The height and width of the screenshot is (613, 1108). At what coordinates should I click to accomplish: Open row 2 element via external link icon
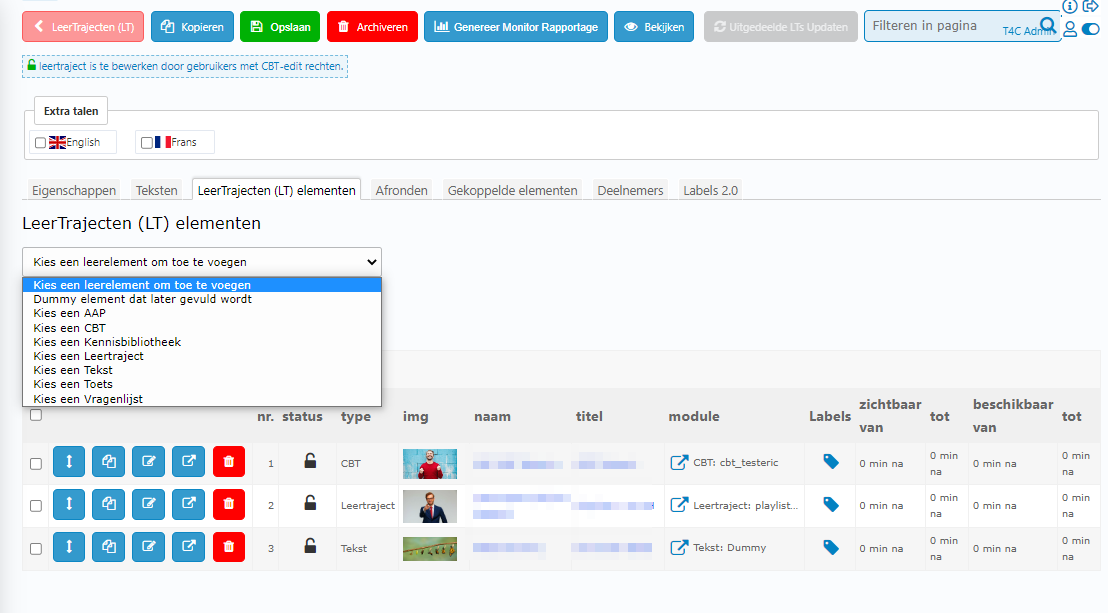click(x=188, y=505)
